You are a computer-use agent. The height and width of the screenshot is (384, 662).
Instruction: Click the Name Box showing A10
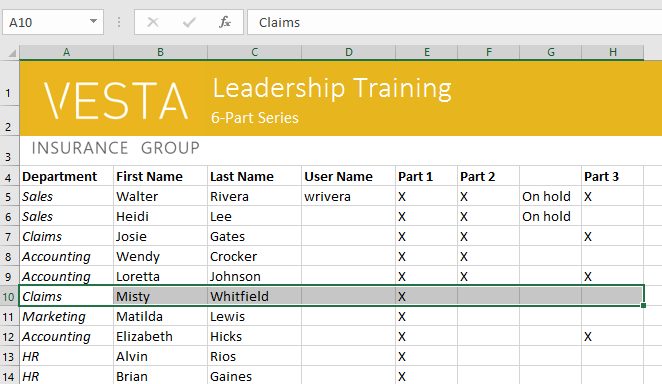[53, 22]
